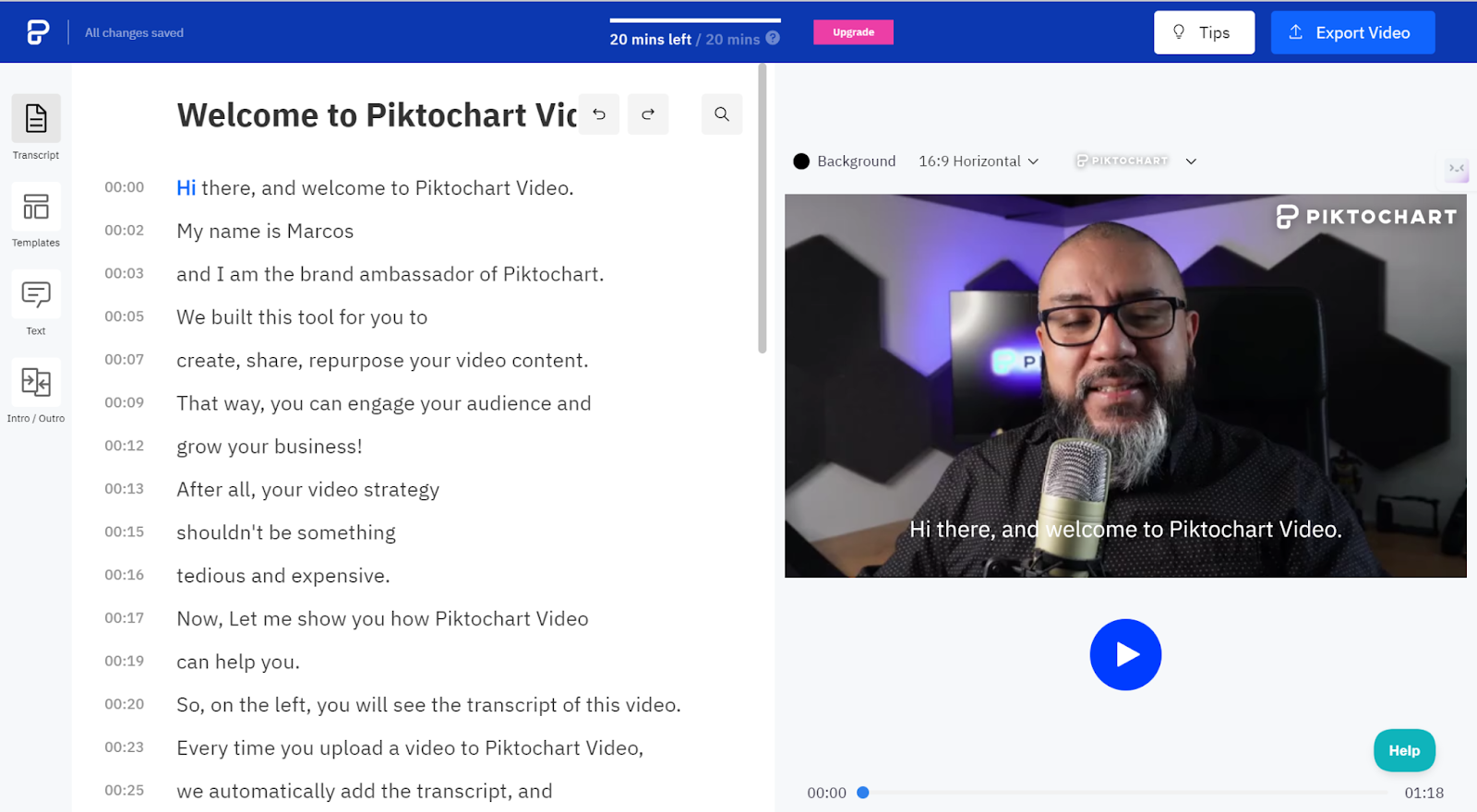Image resolution: width=1477 pixels, height=812 pixels.
Task: Open the Intro / Outro panel
Action: (36, 391)
